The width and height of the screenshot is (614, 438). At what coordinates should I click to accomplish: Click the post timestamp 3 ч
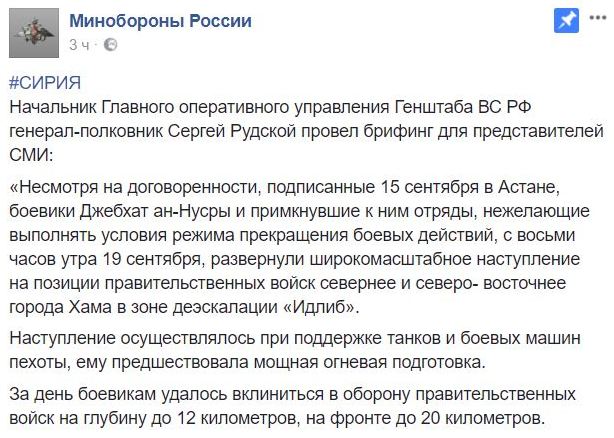pyautogui.click(x=79, y=45)
